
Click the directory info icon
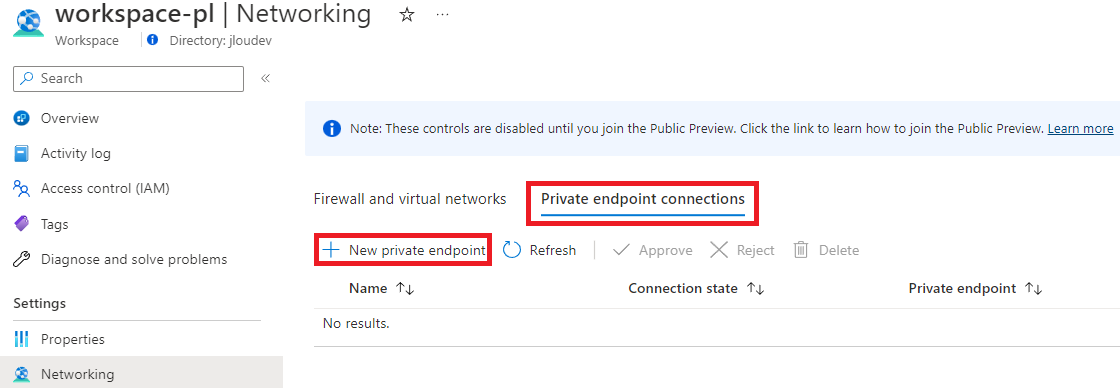[x=152, y=41]
